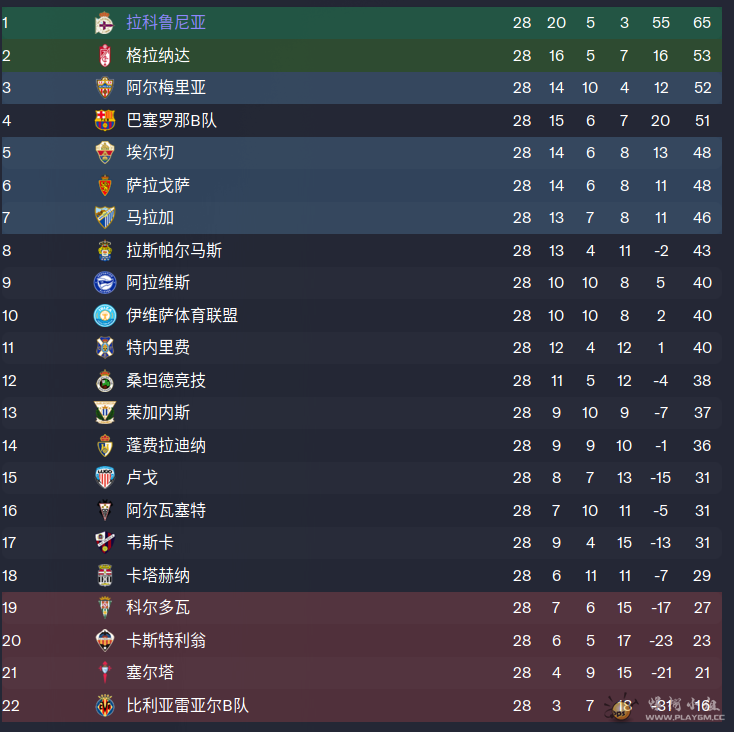Open the 萨拉戈萨 team page

click(x=158, y=185)
